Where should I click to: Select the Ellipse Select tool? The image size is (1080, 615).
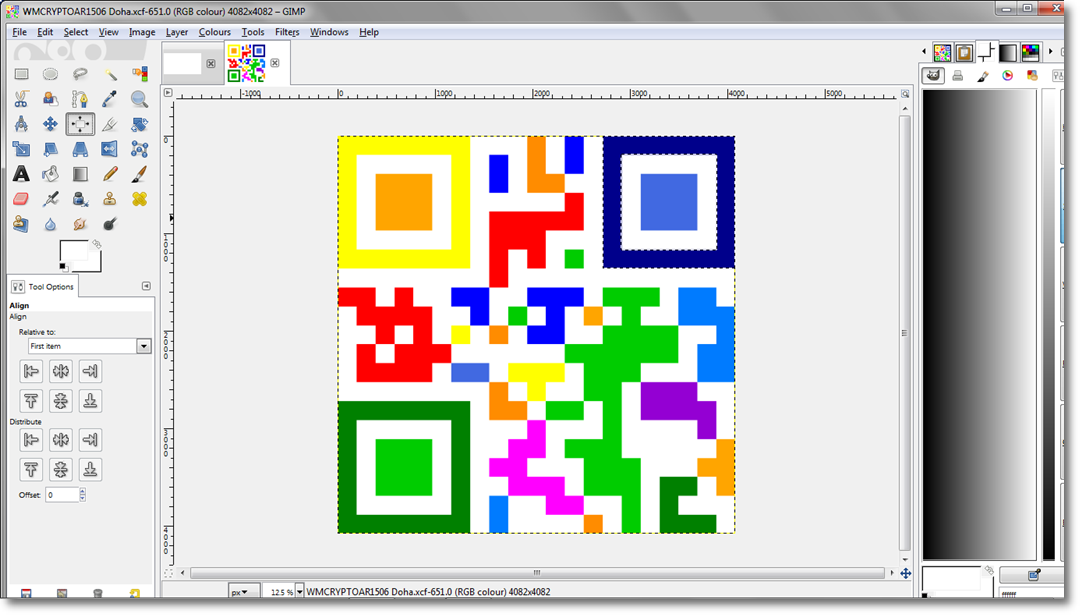tap(50, 74)
